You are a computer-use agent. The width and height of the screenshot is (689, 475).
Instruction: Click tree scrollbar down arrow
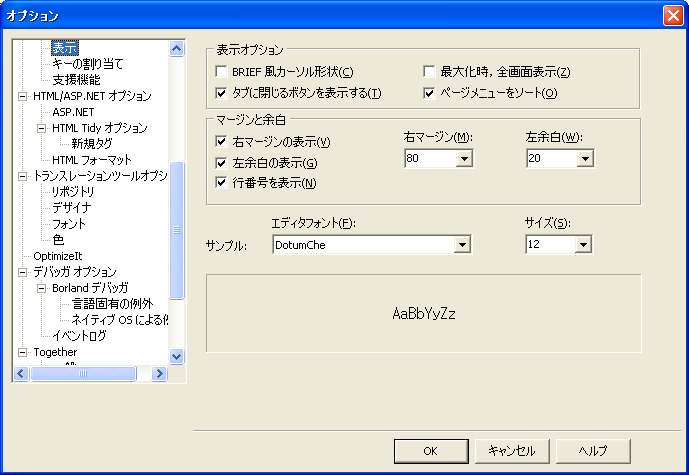(x=176, y=356)
